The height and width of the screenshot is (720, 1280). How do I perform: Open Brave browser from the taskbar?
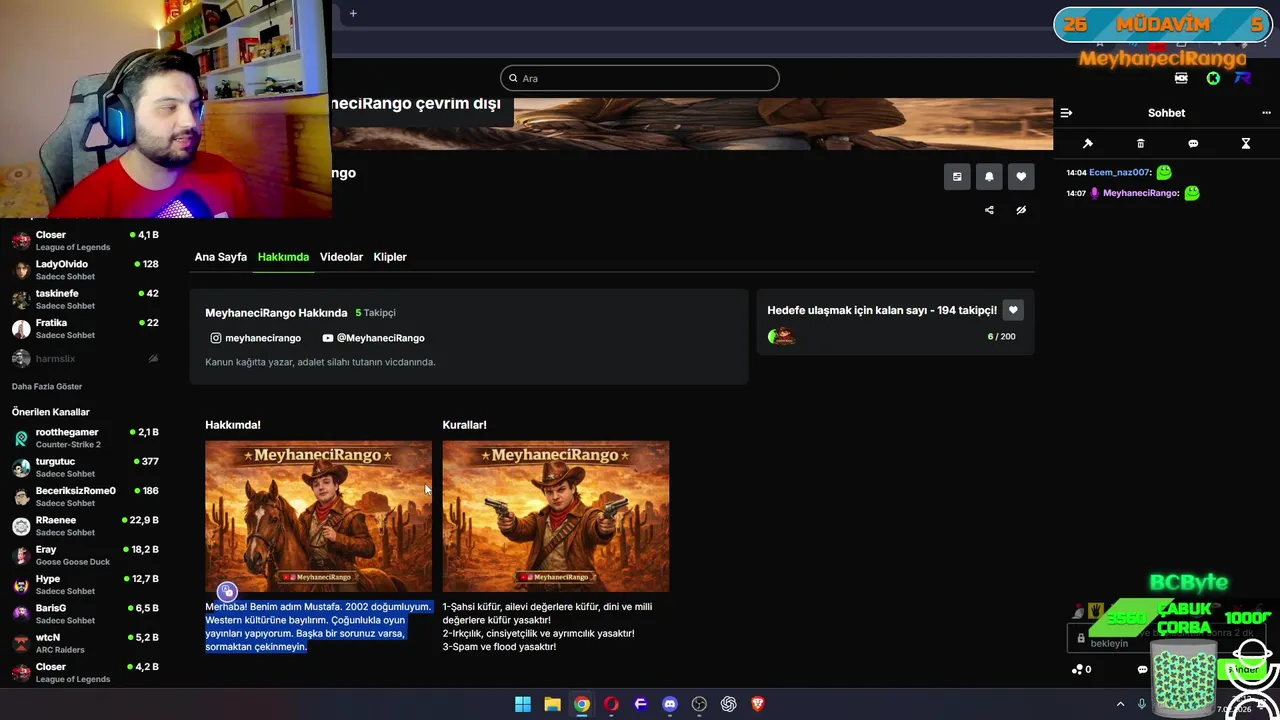tap(758, 704)
